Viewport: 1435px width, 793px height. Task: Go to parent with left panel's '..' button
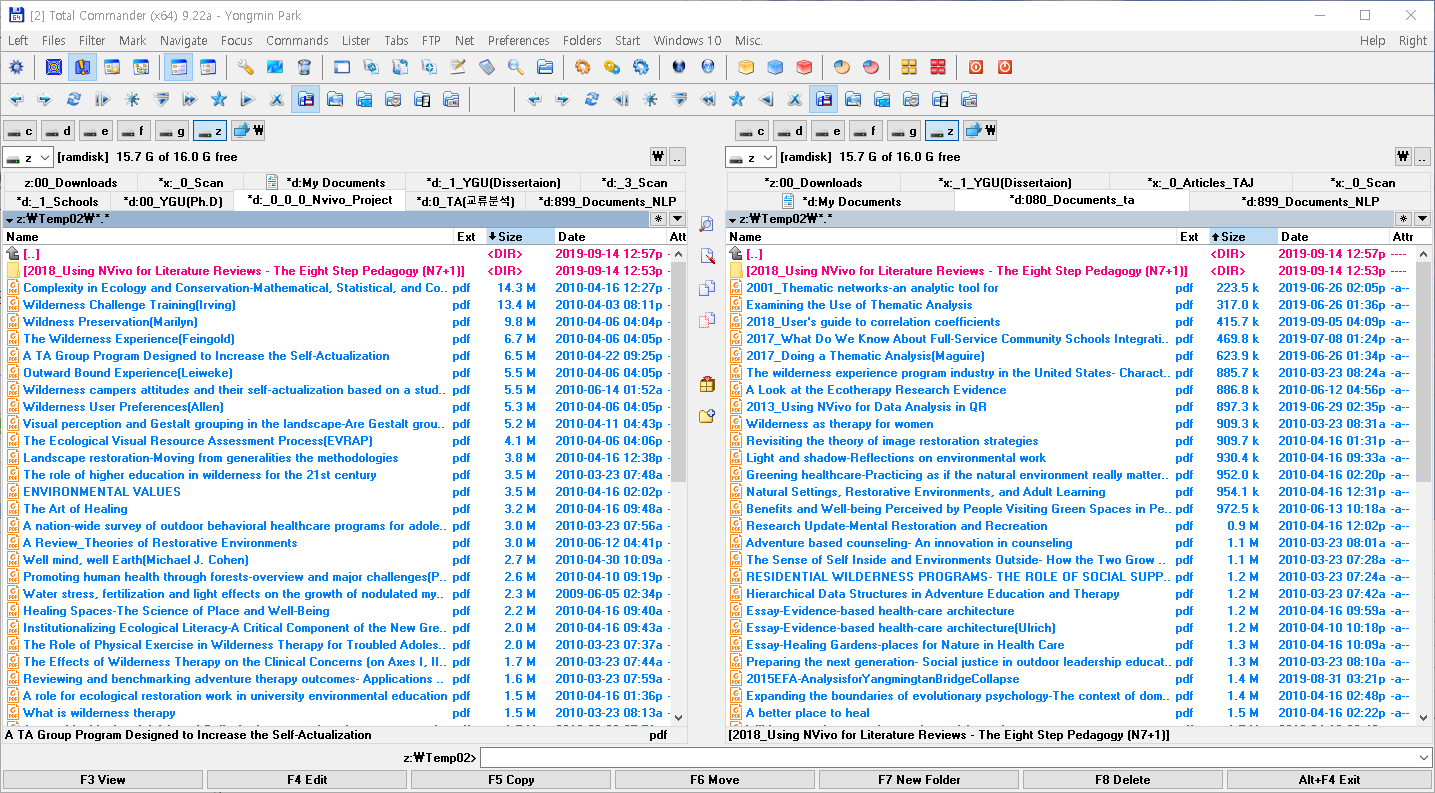point(678,157)
